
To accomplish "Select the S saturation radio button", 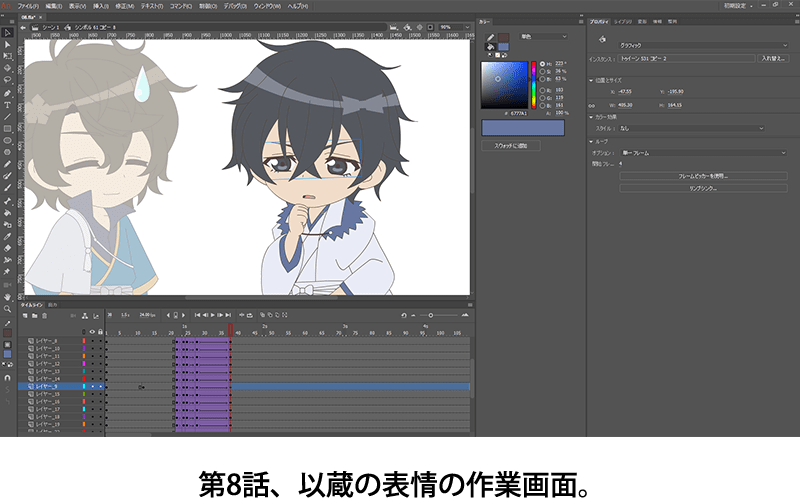I will (542, 71).
